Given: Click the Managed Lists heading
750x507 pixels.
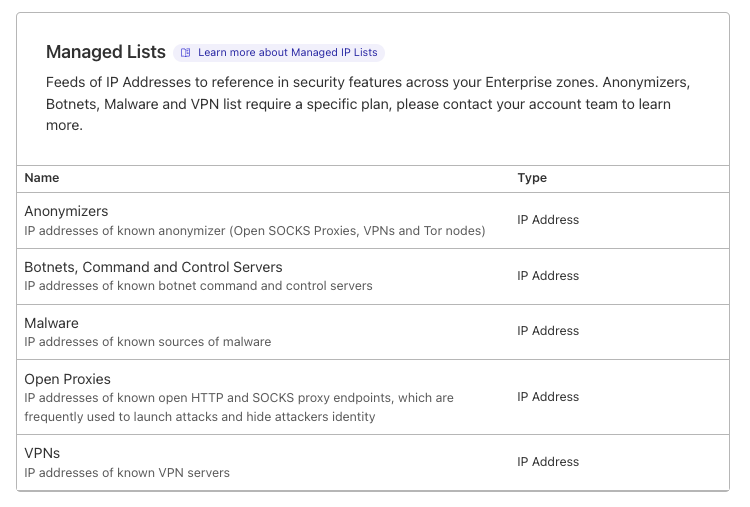Looking at the screenshot, I should pyautogui.click(x=104, y=52).
